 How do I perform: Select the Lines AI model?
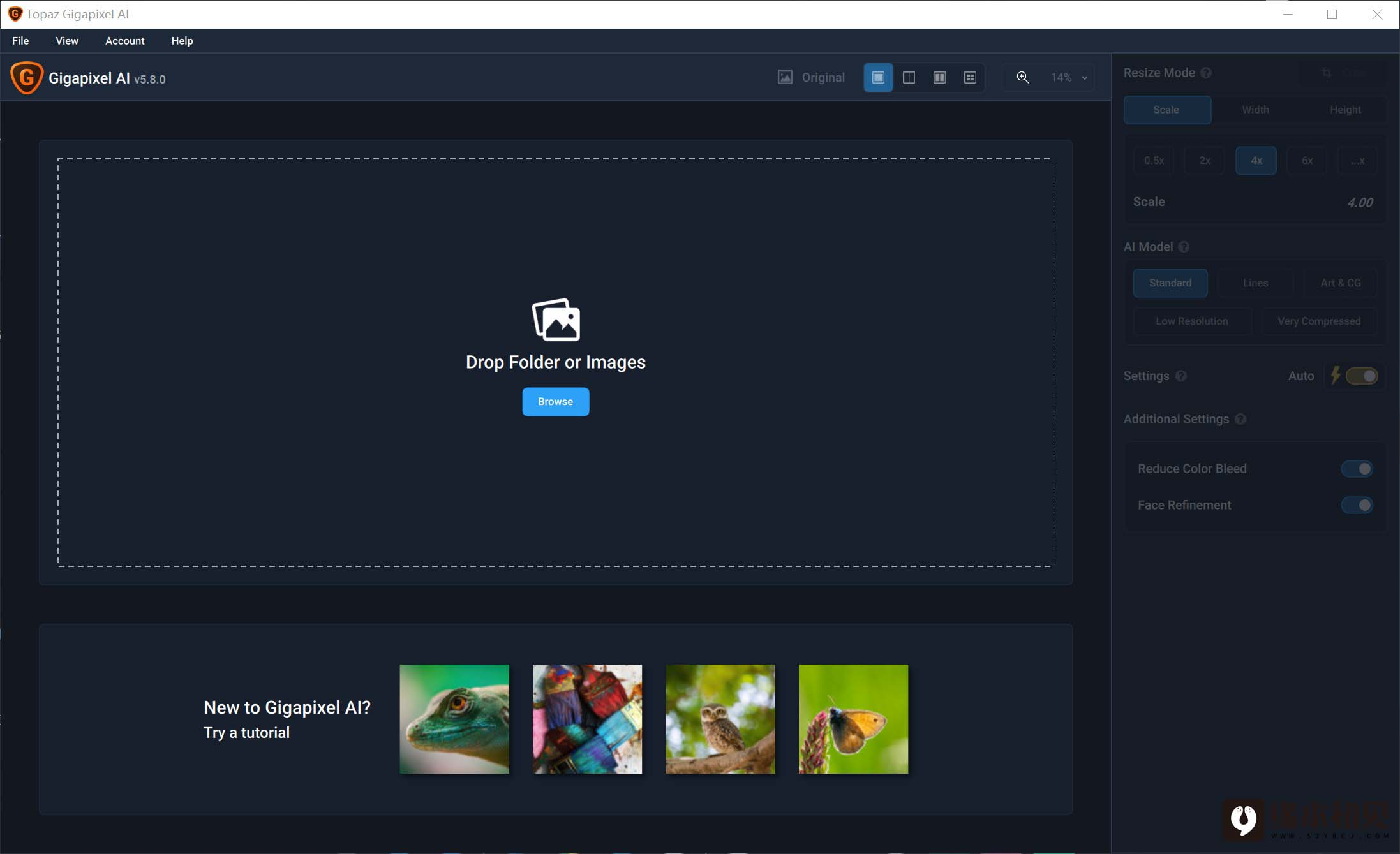1255,283
